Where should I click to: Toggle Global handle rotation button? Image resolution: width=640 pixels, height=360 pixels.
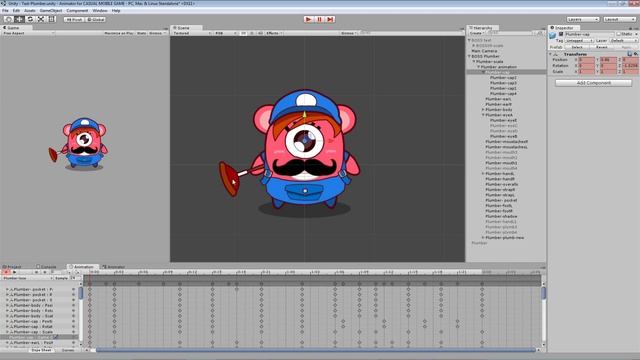click(x=96, y=19)
